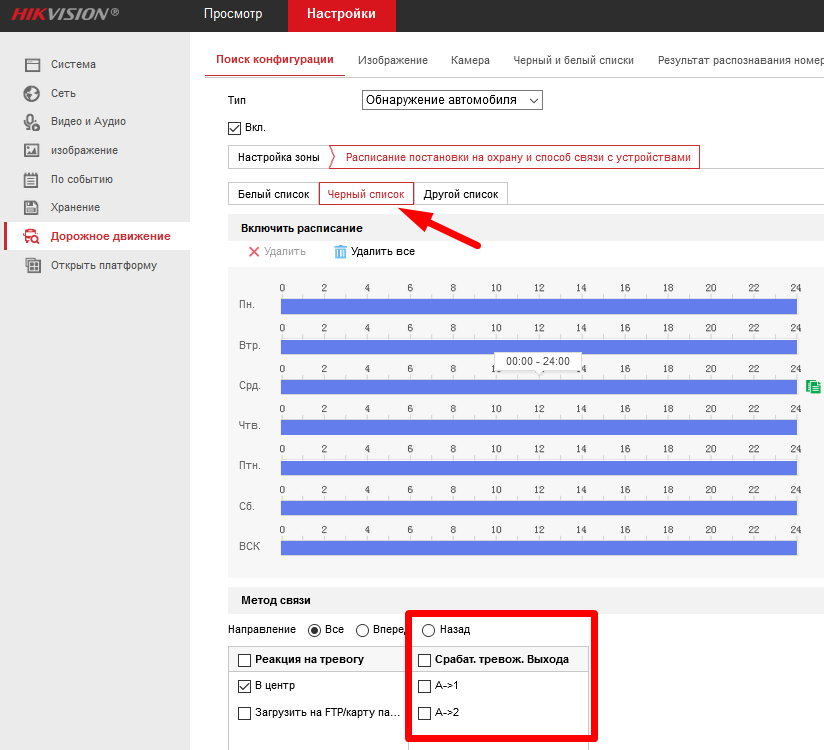Click the Пн. blue schedule bar

539,306
